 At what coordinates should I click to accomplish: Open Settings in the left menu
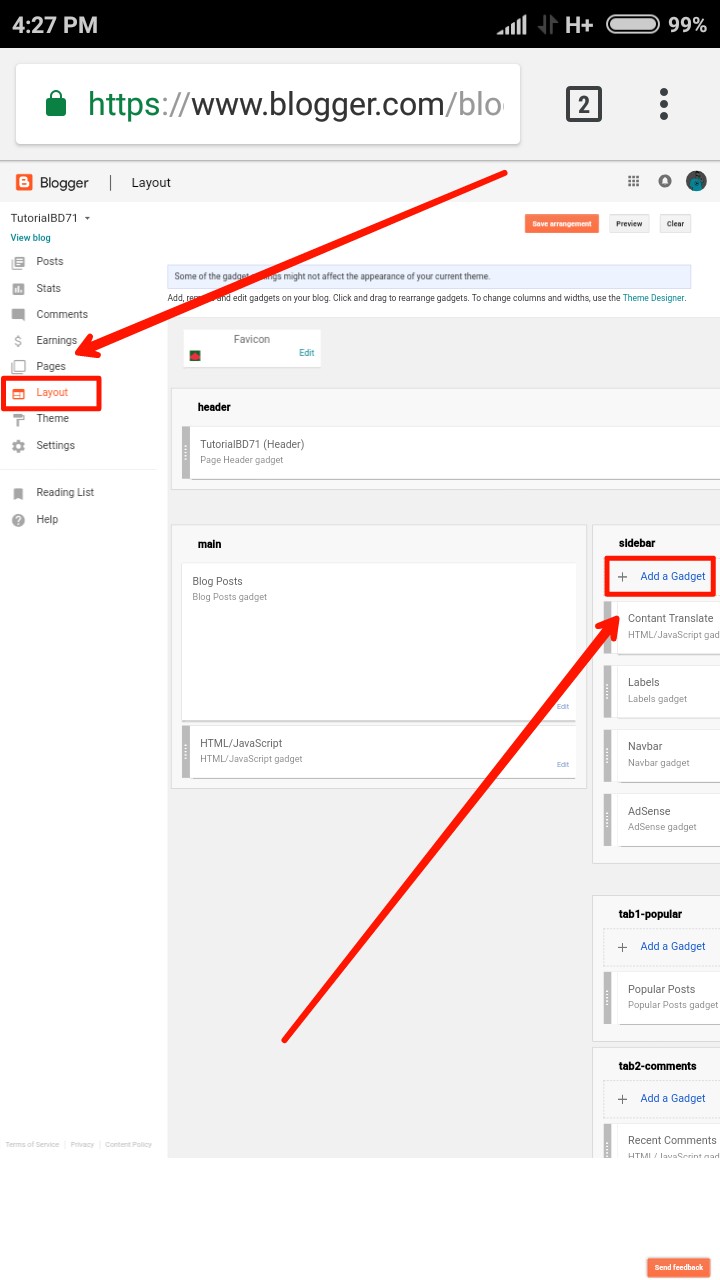pos(56,446)
